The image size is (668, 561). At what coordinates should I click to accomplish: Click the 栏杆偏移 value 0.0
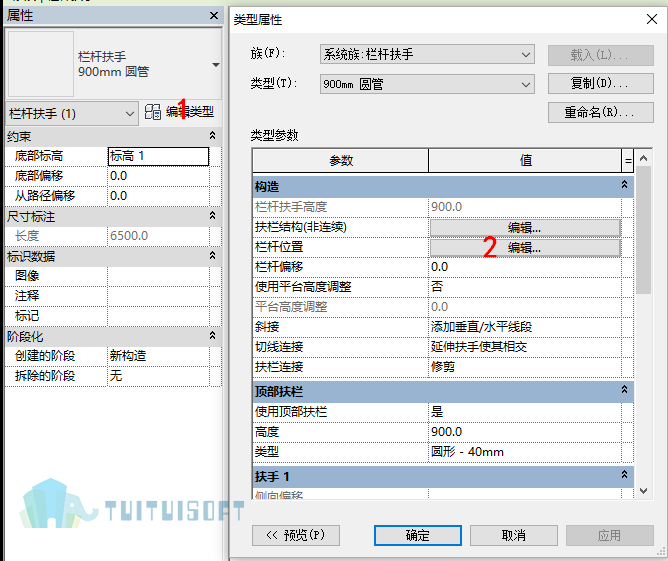pyautogui.click(x=525, y=267)
